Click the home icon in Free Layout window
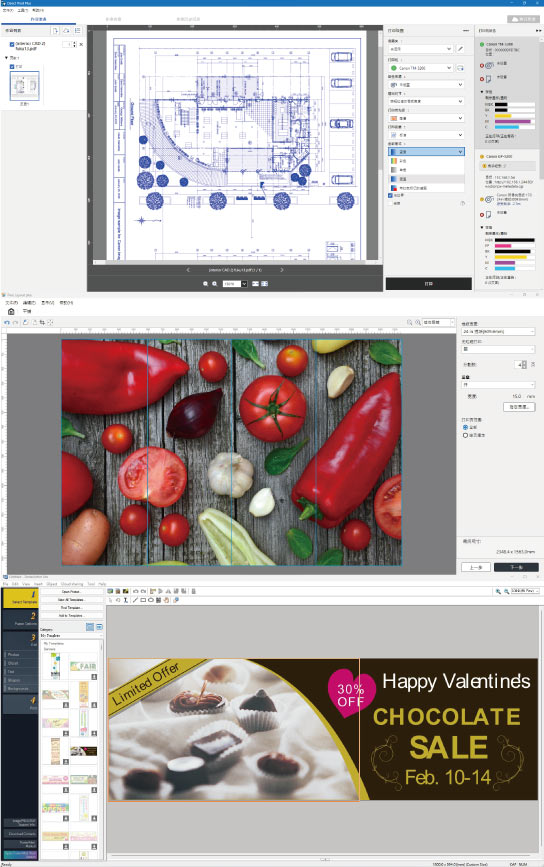Viewport: 544px width, 867px height. [x=11, y=311]
